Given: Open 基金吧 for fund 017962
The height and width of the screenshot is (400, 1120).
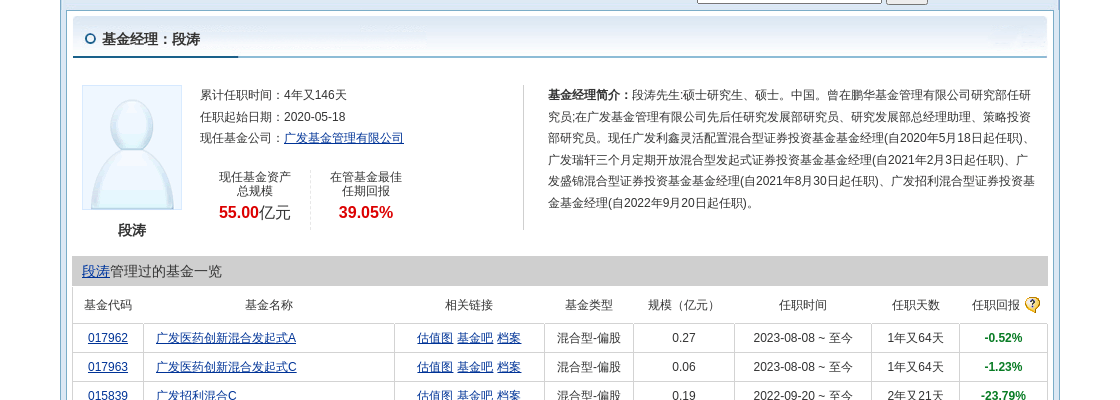Looking at the screenshot, I should coord(475,338).
